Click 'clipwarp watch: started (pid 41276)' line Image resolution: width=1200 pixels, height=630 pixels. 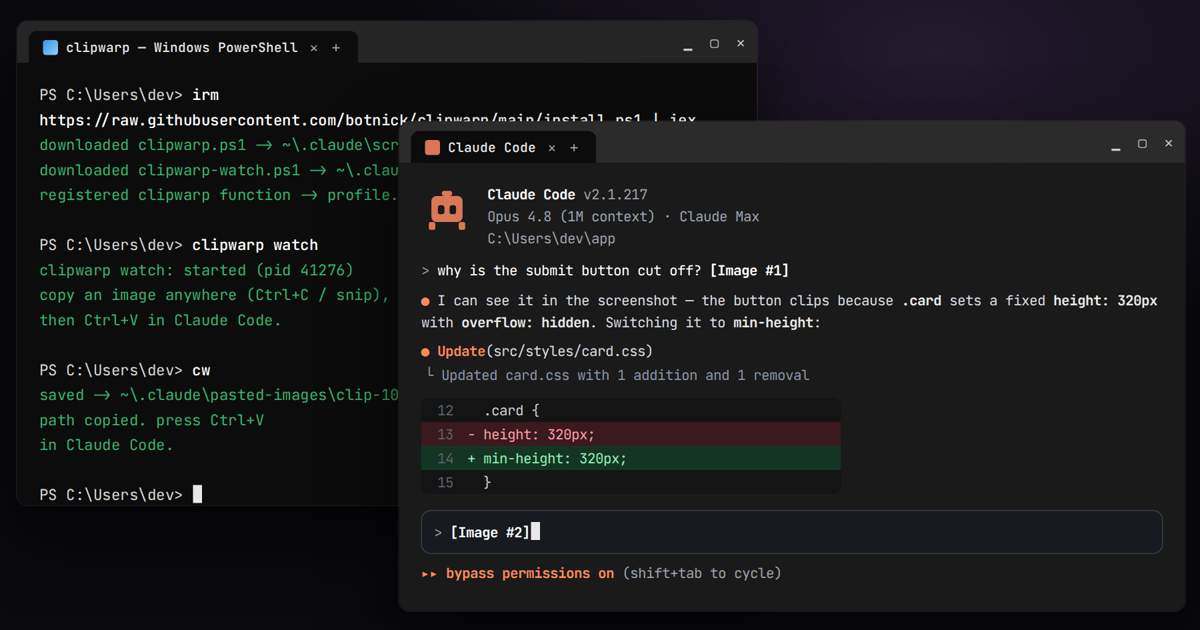(x=197, y=270)
